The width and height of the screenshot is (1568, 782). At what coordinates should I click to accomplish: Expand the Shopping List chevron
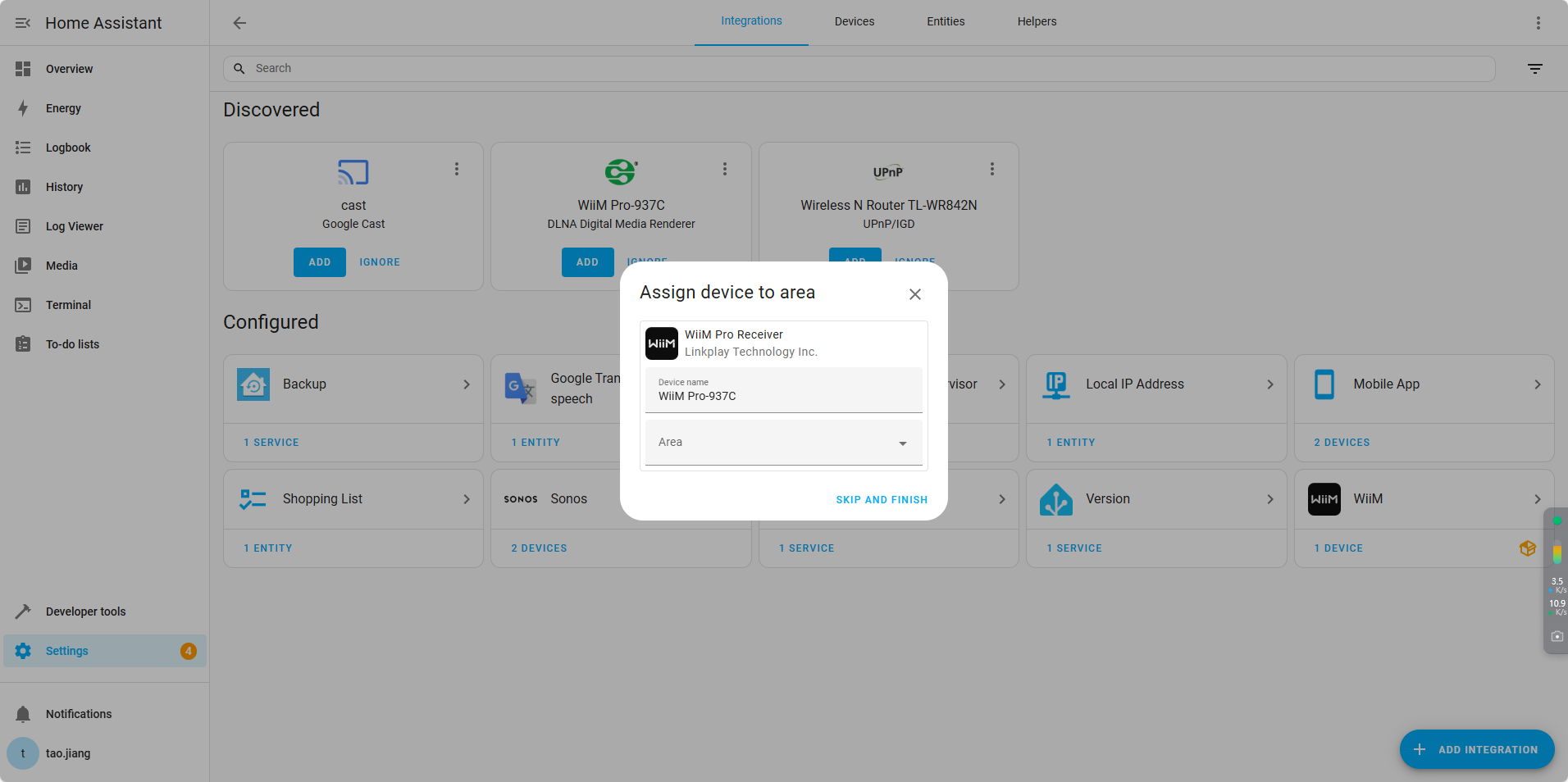[467, 499]
